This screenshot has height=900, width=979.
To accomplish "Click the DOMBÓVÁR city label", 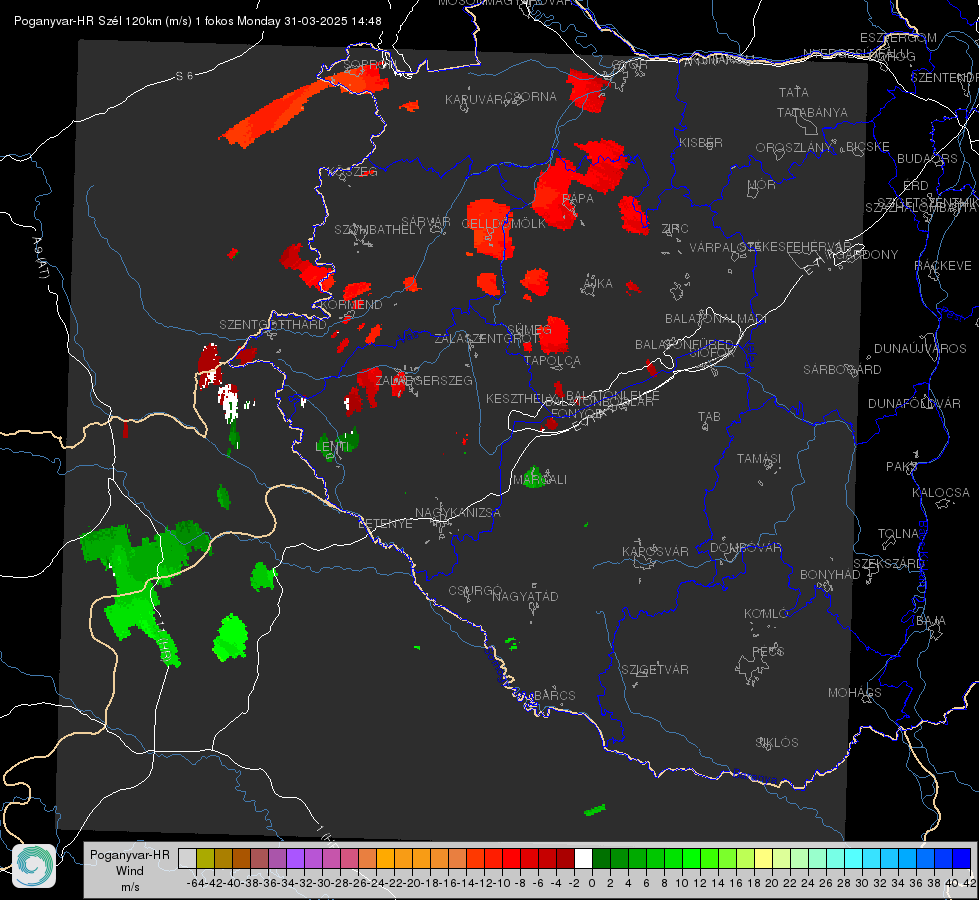I will pyautogui.click(x=745, y=548).
